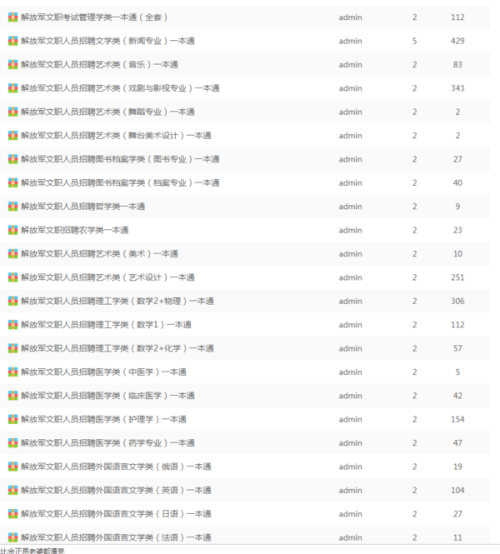The height and width of the screenshot is (554, 500).
Task: Open the 医学类（临床医学）一本通 thread
Action: click(x=108, y=396)
